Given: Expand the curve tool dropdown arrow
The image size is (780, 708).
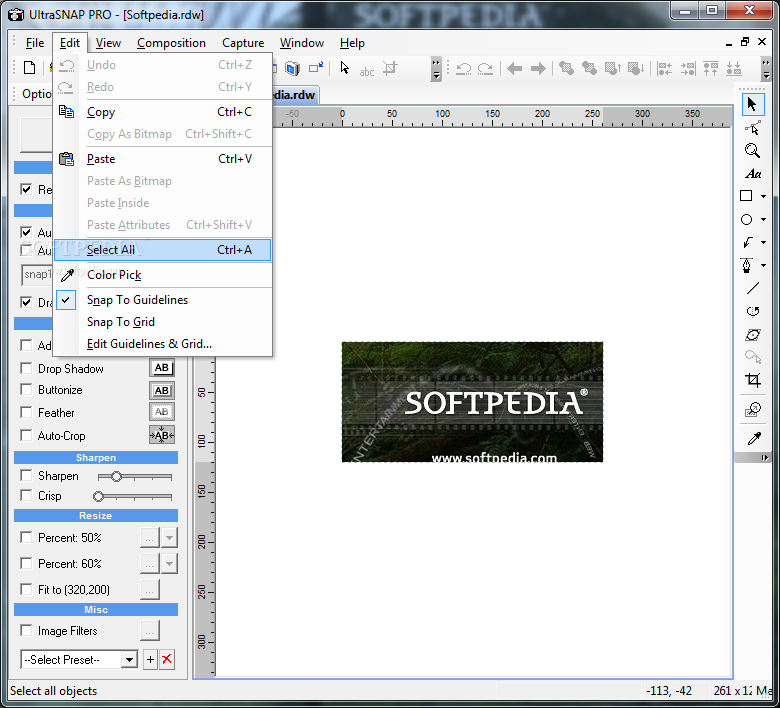Looking at the screenshot, I should click(763, 242).
